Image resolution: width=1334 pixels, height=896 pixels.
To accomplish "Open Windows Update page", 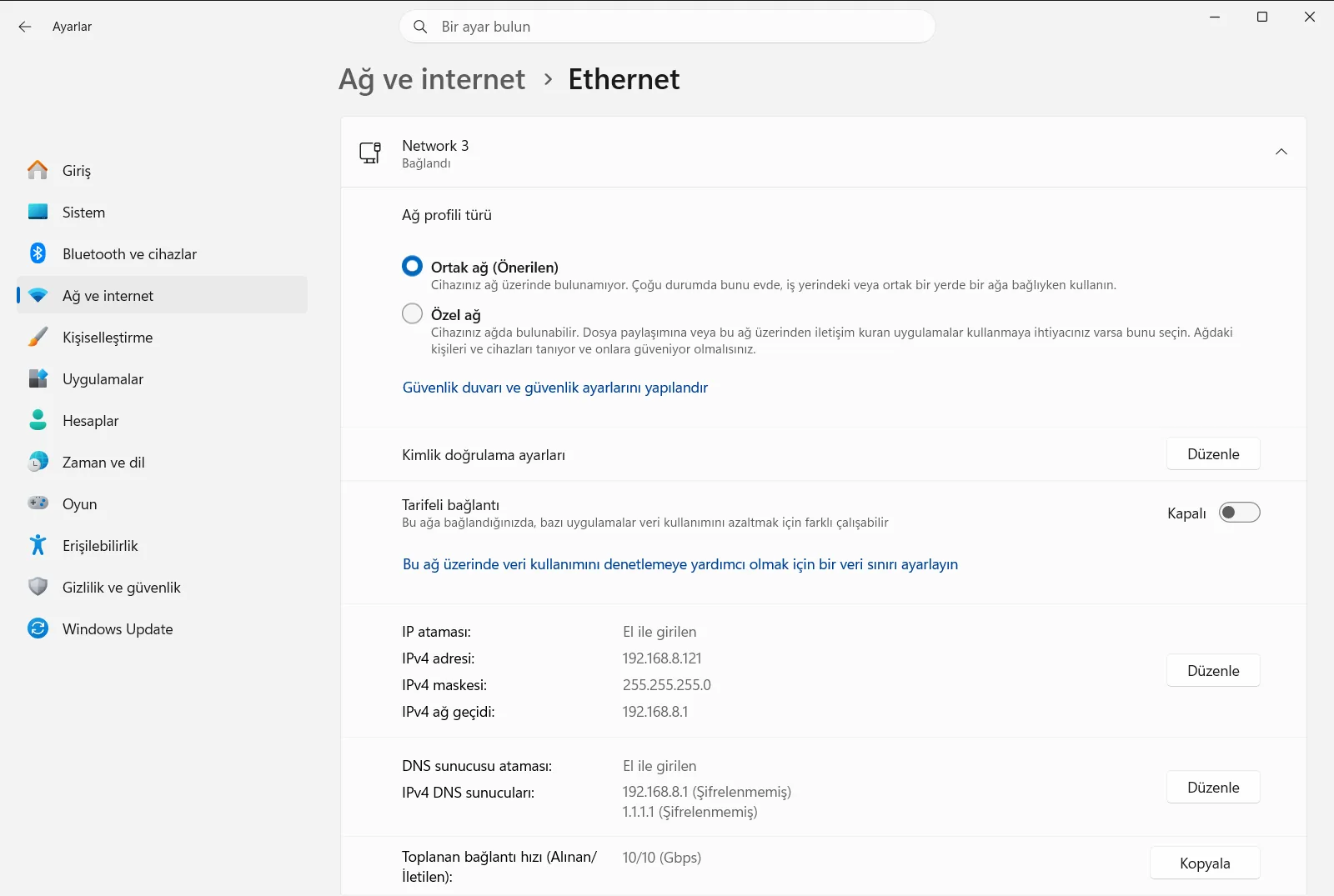I will tap(163, 628).
